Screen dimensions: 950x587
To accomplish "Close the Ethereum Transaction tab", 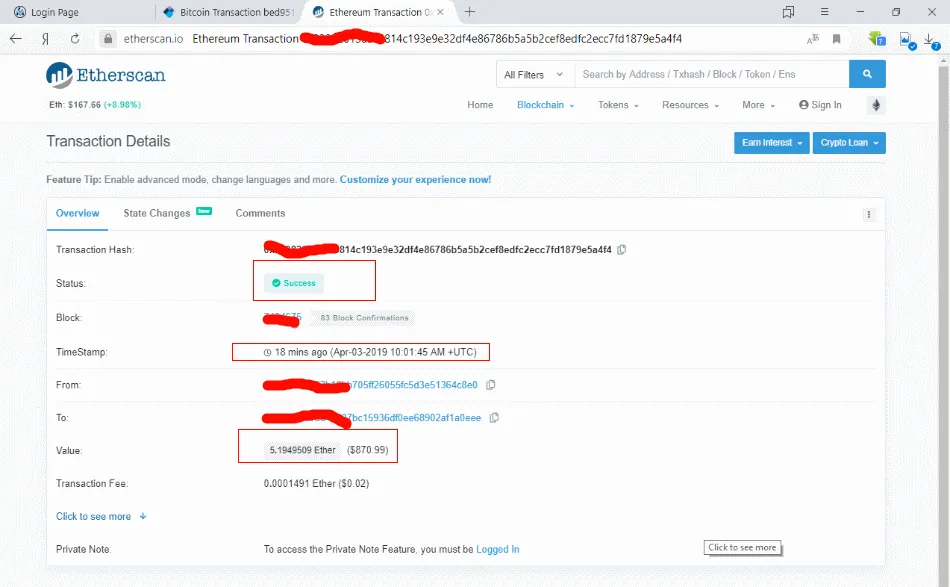I will point(440,12).
